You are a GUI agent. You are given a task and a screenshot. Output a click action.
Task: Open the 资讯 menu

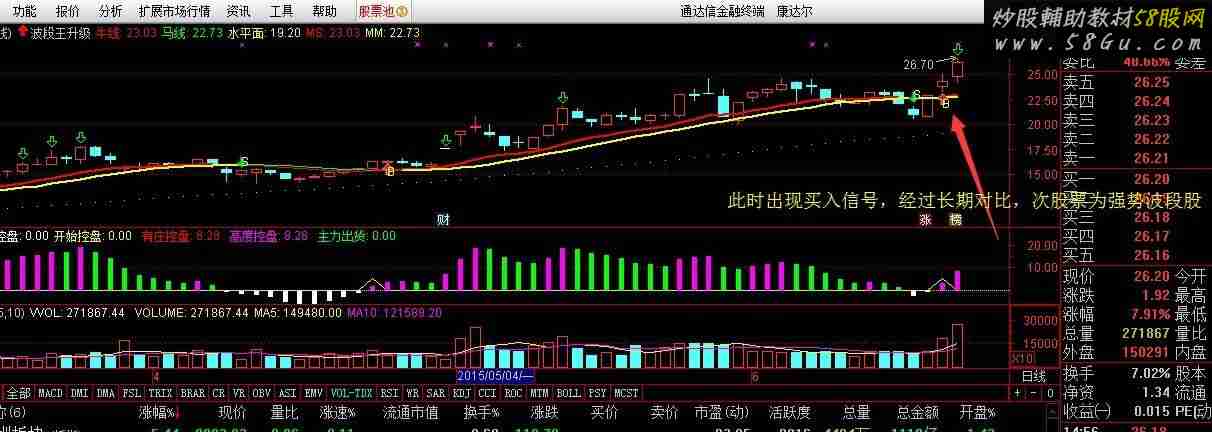pyautogui.click(x=238, y=11)
